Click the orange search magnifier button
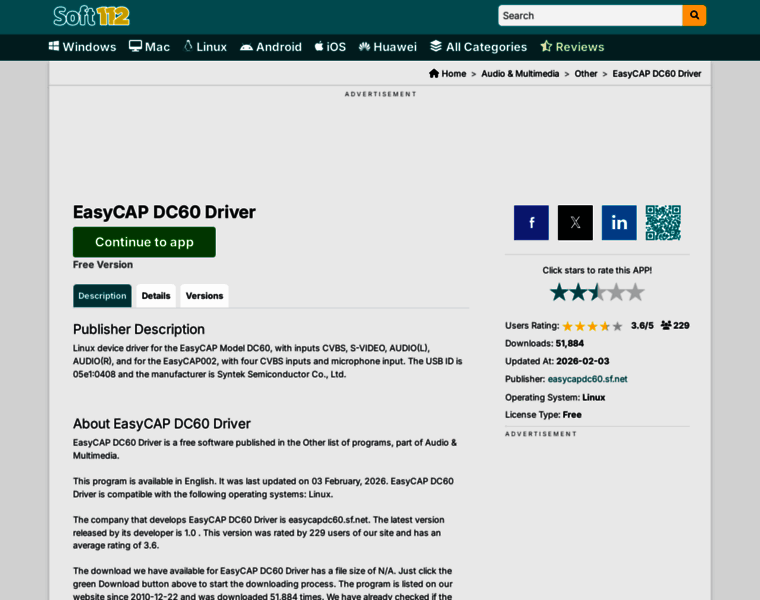760x600 pixels. click(x=694, y=16)
